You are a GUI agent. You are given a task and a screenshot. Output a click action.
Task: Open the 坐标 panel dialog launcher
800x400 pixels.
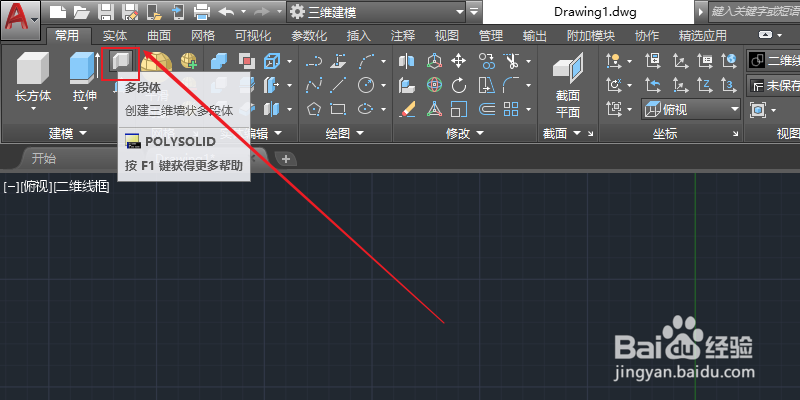[735, 134]
